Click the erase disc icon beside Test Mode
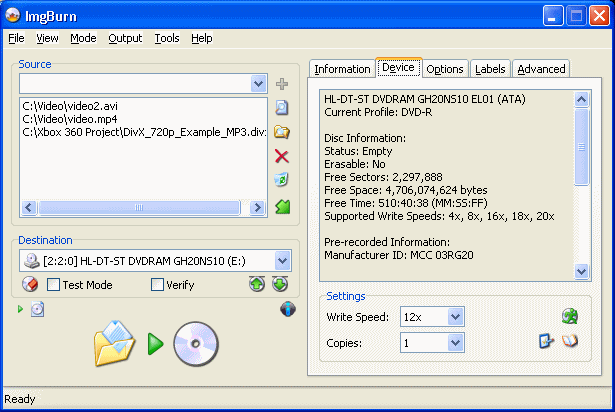 (x=30, y=284)
